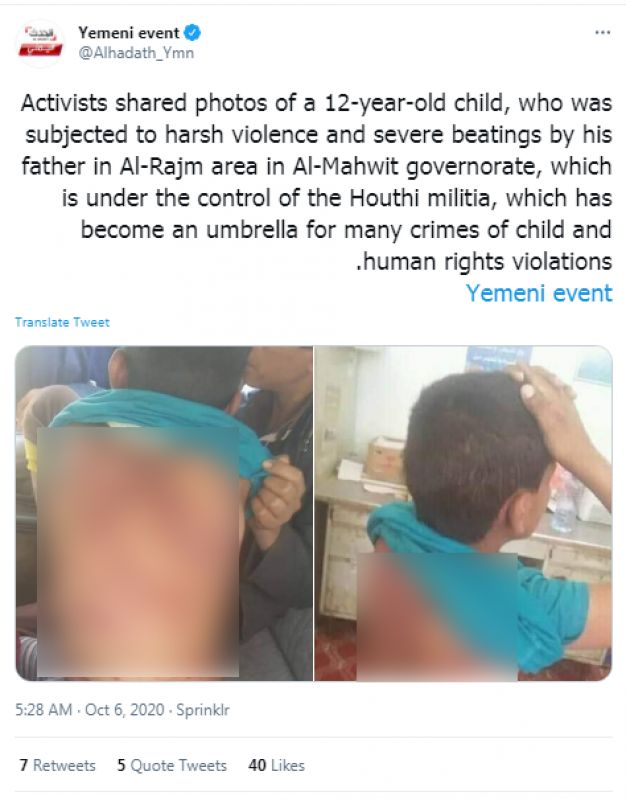View the 5 Quote Tweets list
The width and height of the screenshot is (626, 800).
[x=172, y=765]
